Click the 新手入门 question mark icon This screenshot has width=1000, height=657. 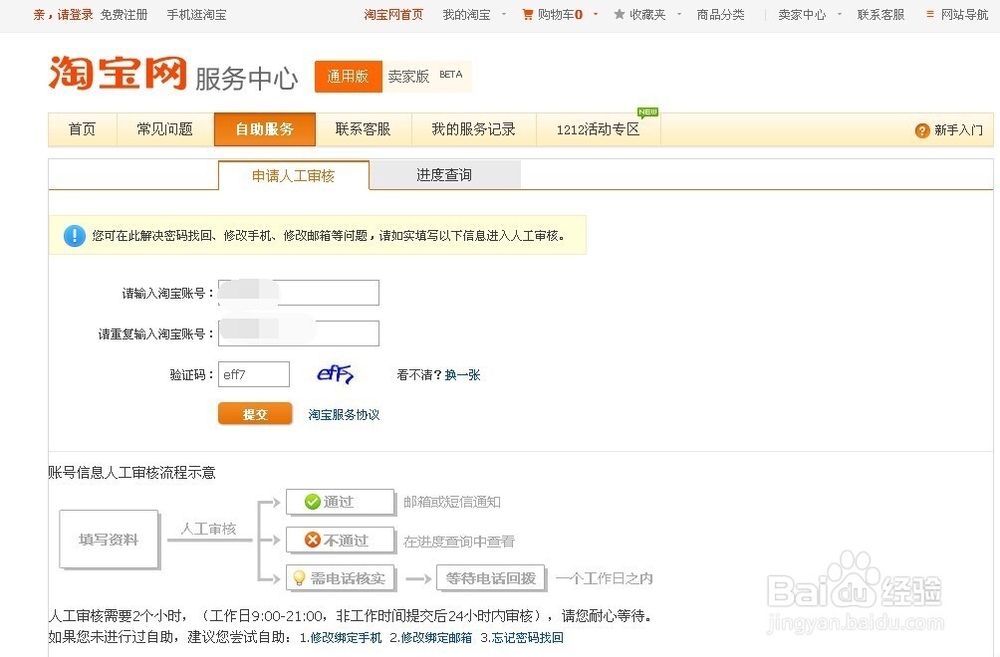(922, 130)
